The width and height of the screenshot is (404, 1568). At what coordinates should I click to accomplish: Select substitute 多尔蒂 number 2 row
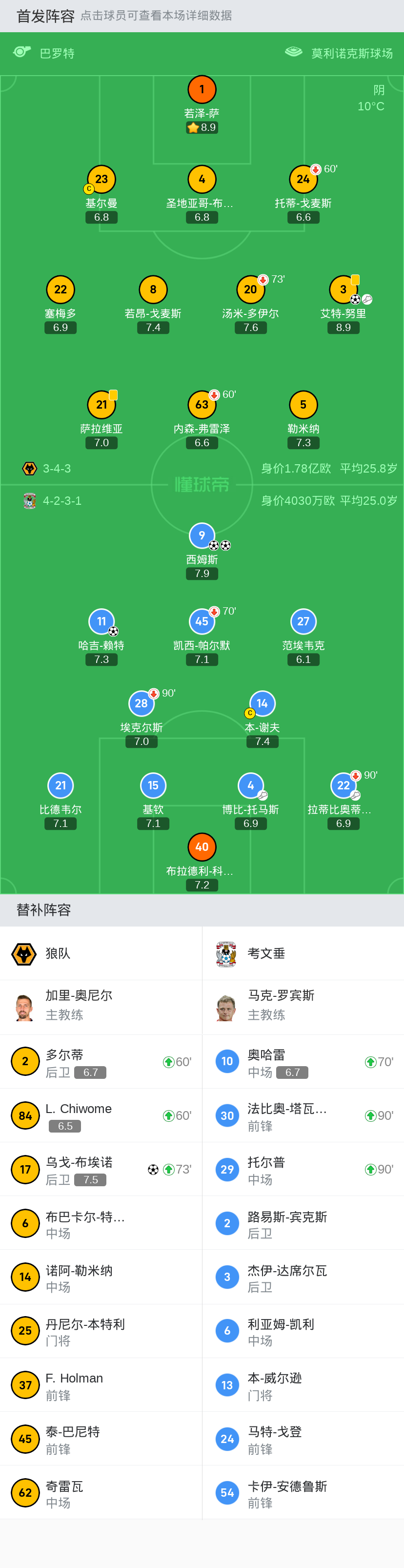(101, 1062)
